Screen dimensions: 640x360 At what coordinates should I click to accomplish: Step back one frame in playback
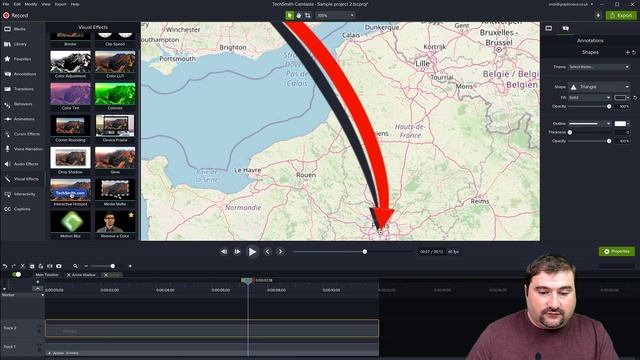click(x=224, y=252)
